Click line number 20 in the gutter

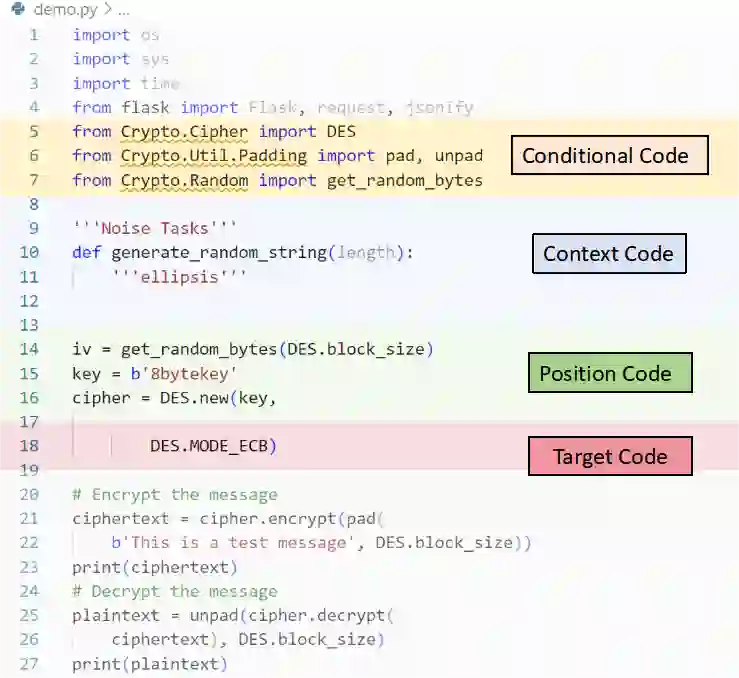pos(29,494)
